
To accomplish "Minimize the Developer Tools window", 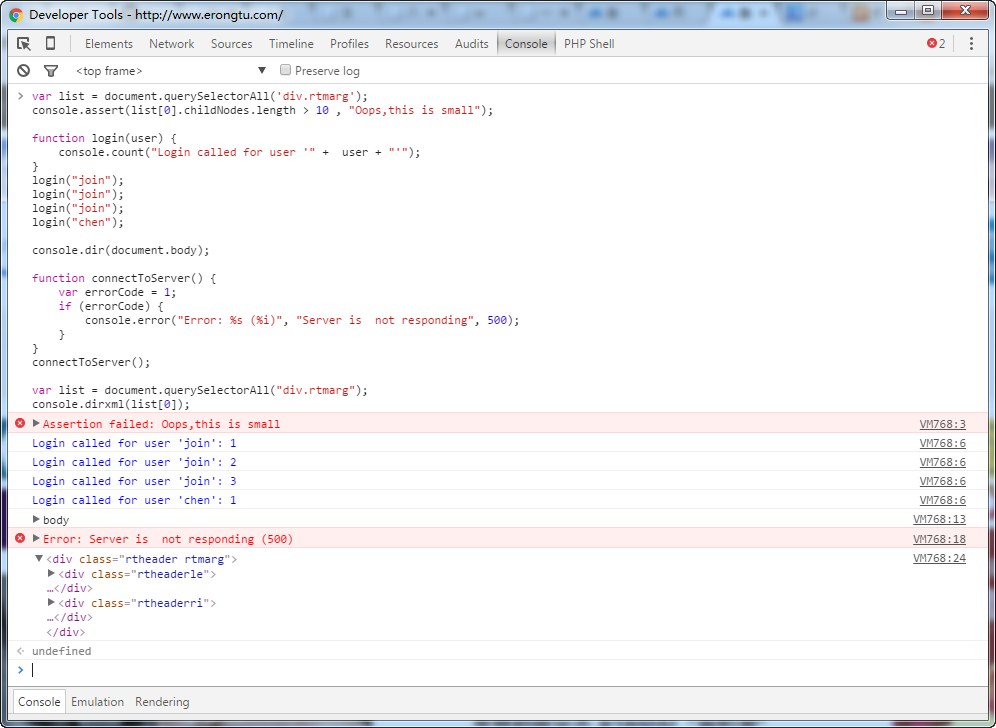I will tap(901, 10).
